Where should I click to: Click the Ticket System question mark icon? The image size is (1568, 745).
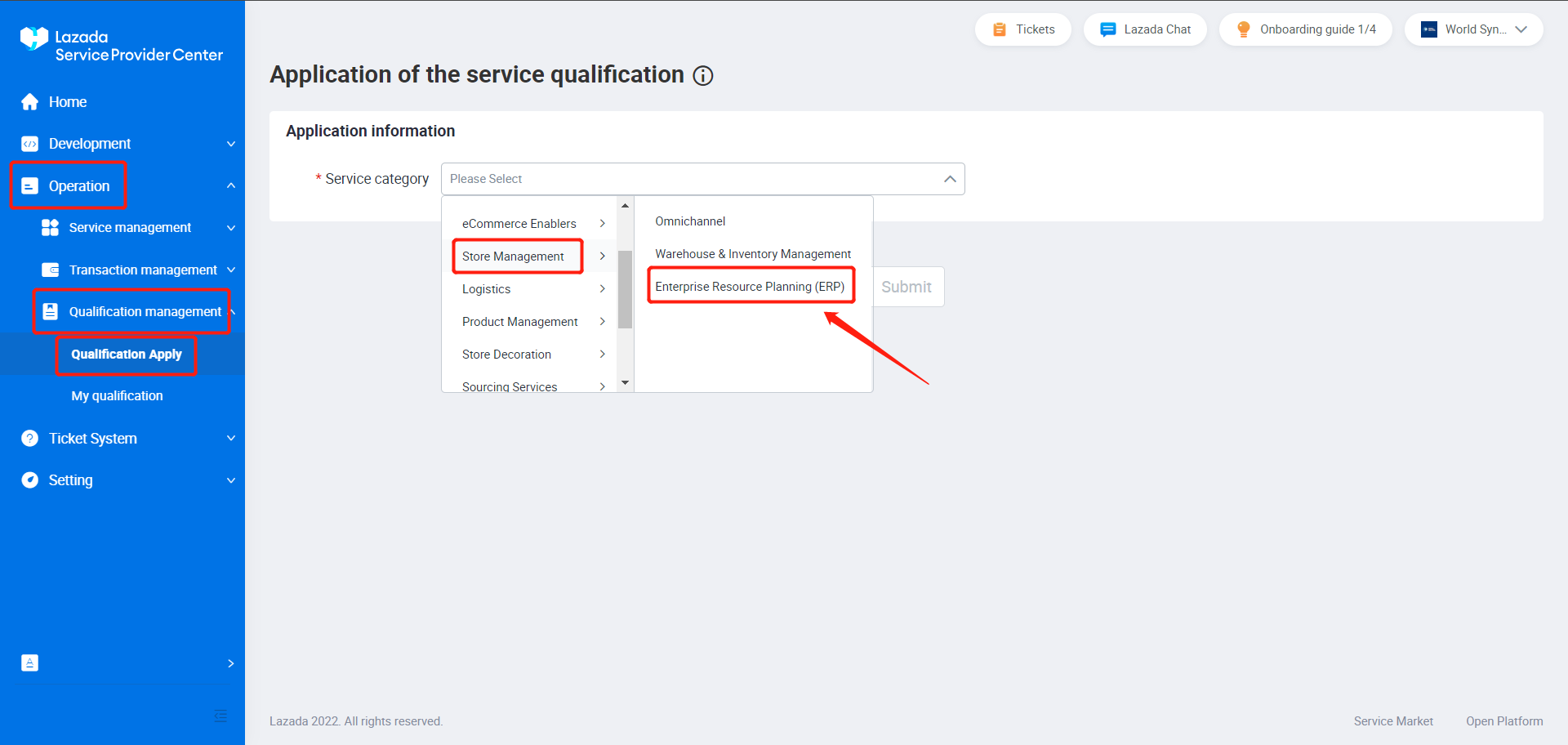click(30, 439)
